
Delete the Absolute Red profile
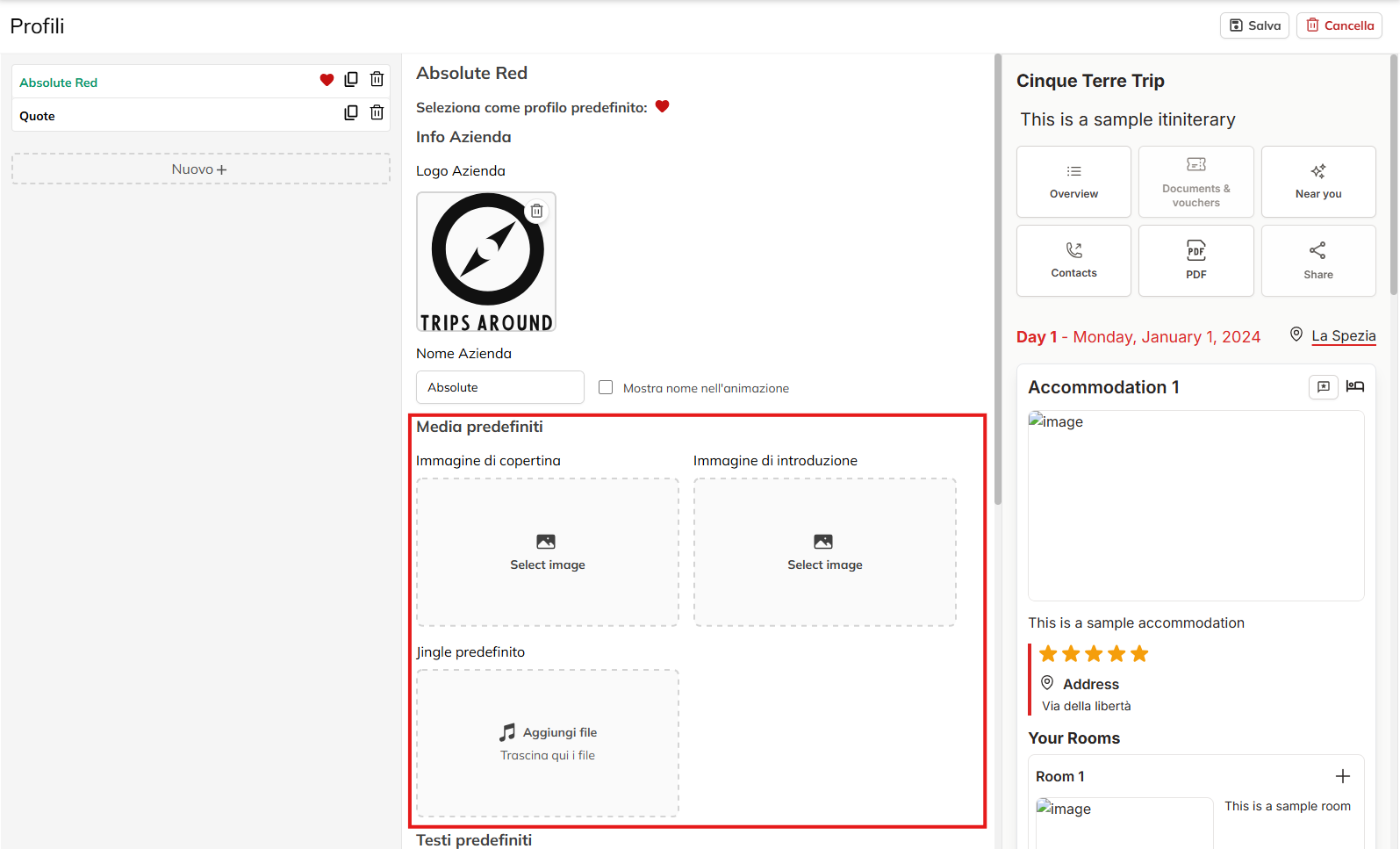[377, 80]
